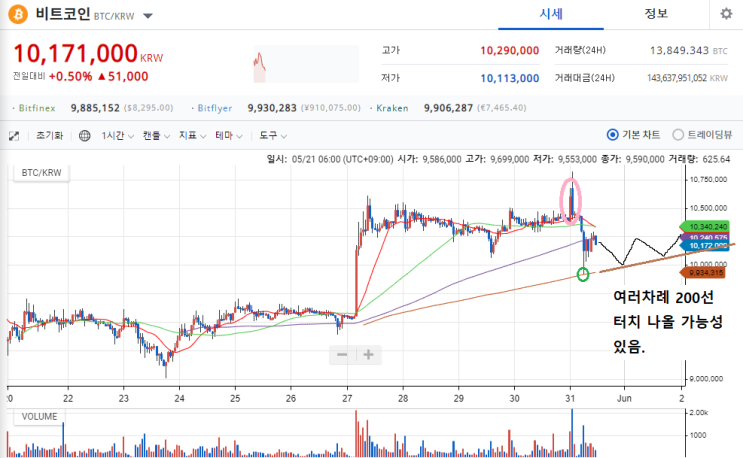Click the Jun date axis label

coord(624,398)
